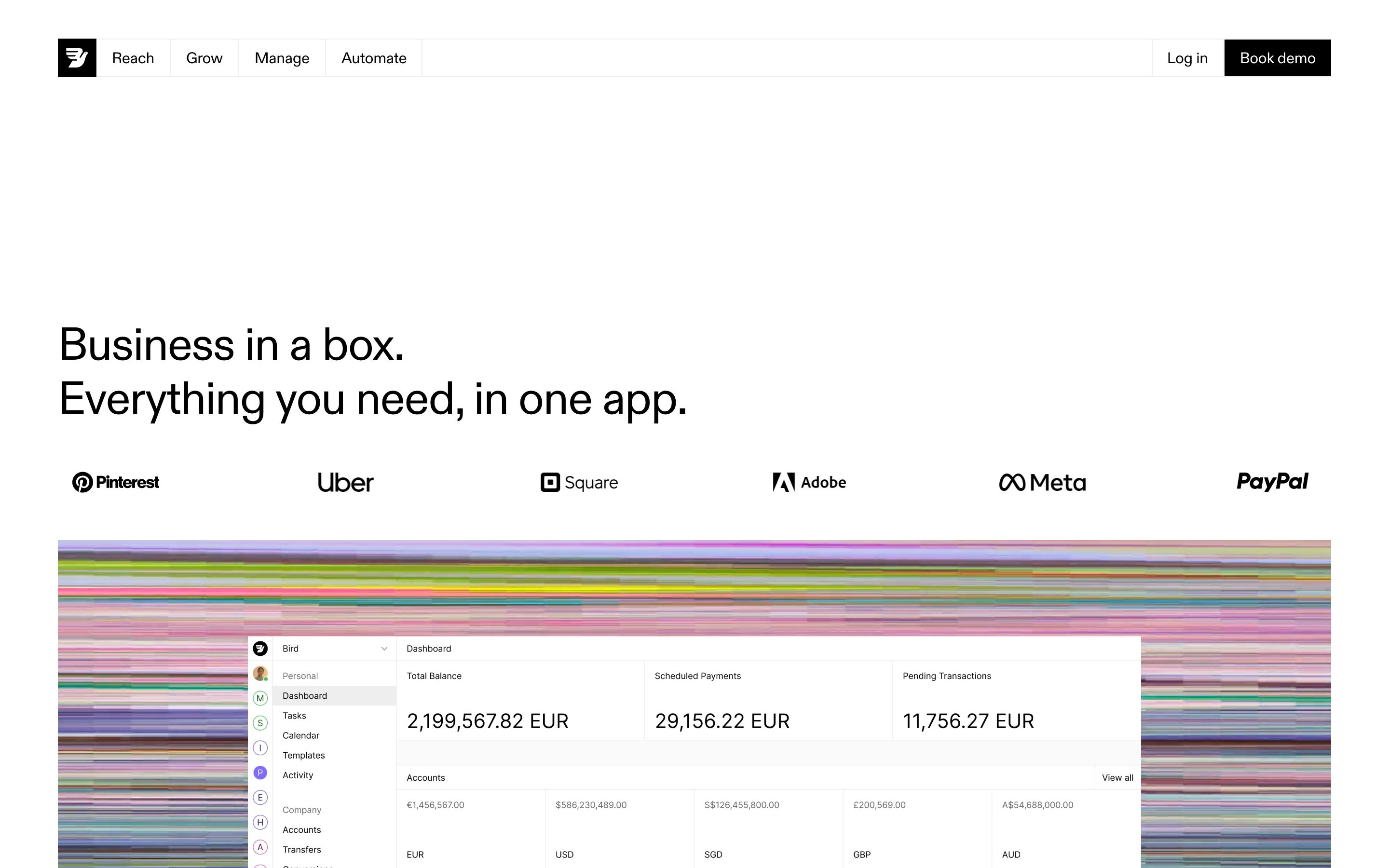Select the H workspace circle icon
The height and width of the screenshot is (868, 1389).
pos(260,822)
